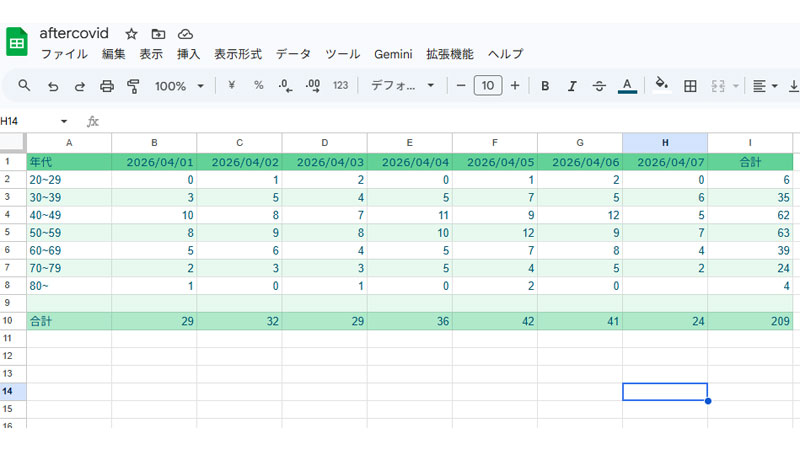
Task: Select column H header
Action: pyautogui.click(x=665, y=143)
